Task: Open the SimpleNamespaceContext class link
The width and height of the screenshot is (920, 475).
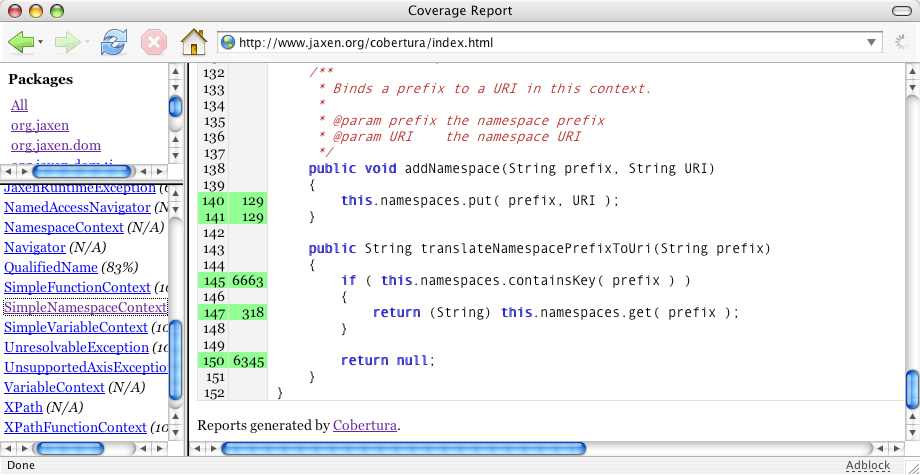Action: pos(86,307)
